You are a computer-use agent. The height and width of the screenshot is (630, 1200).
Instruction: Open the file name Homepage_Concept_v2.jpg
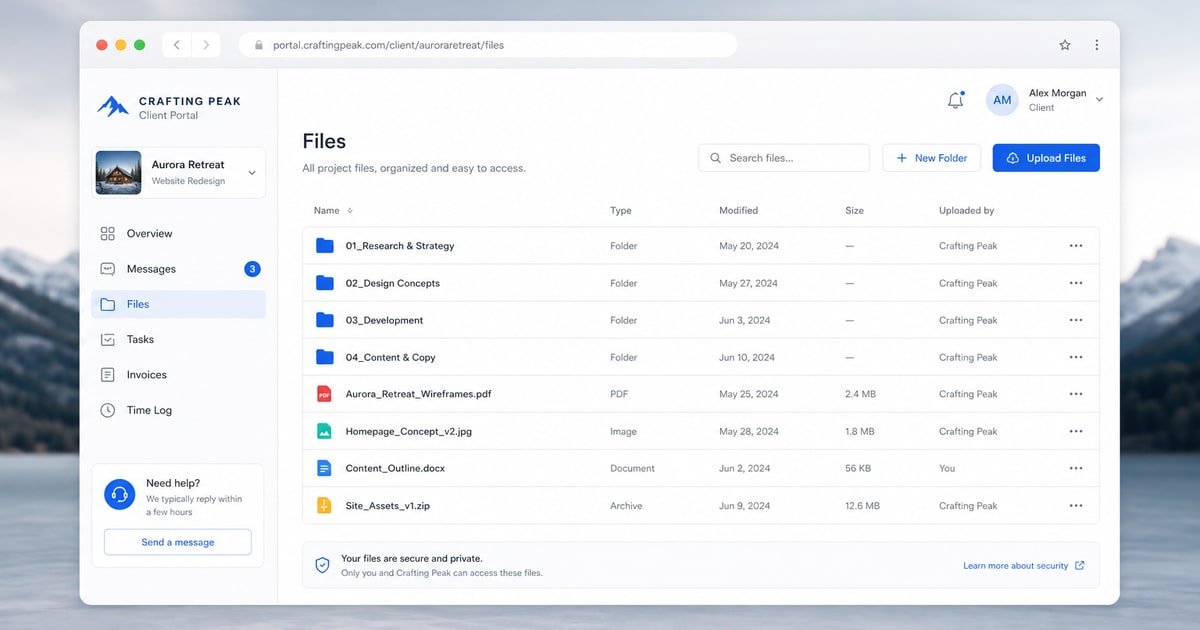[408, 431]
